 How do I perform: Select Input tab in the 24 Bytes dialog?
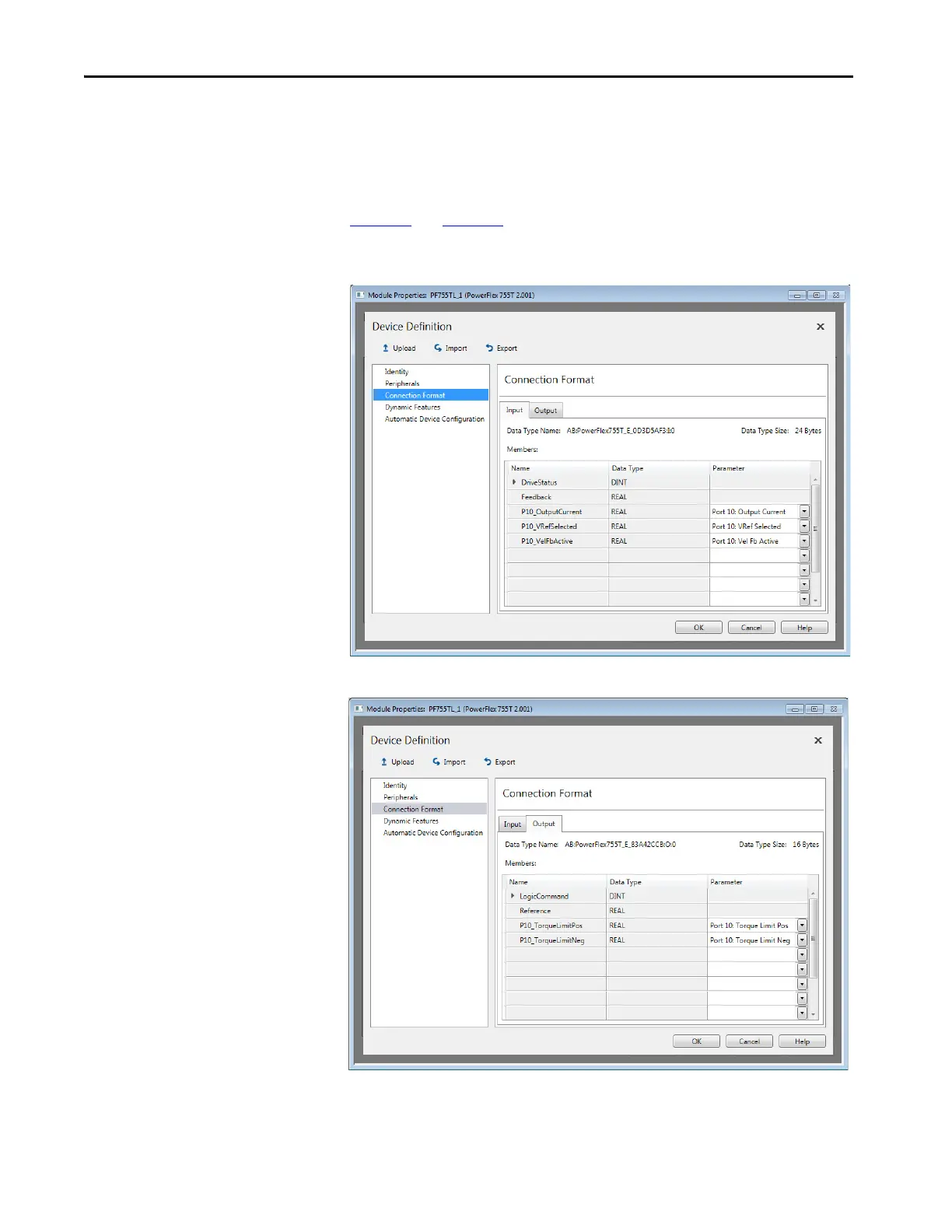pos(514,411)
